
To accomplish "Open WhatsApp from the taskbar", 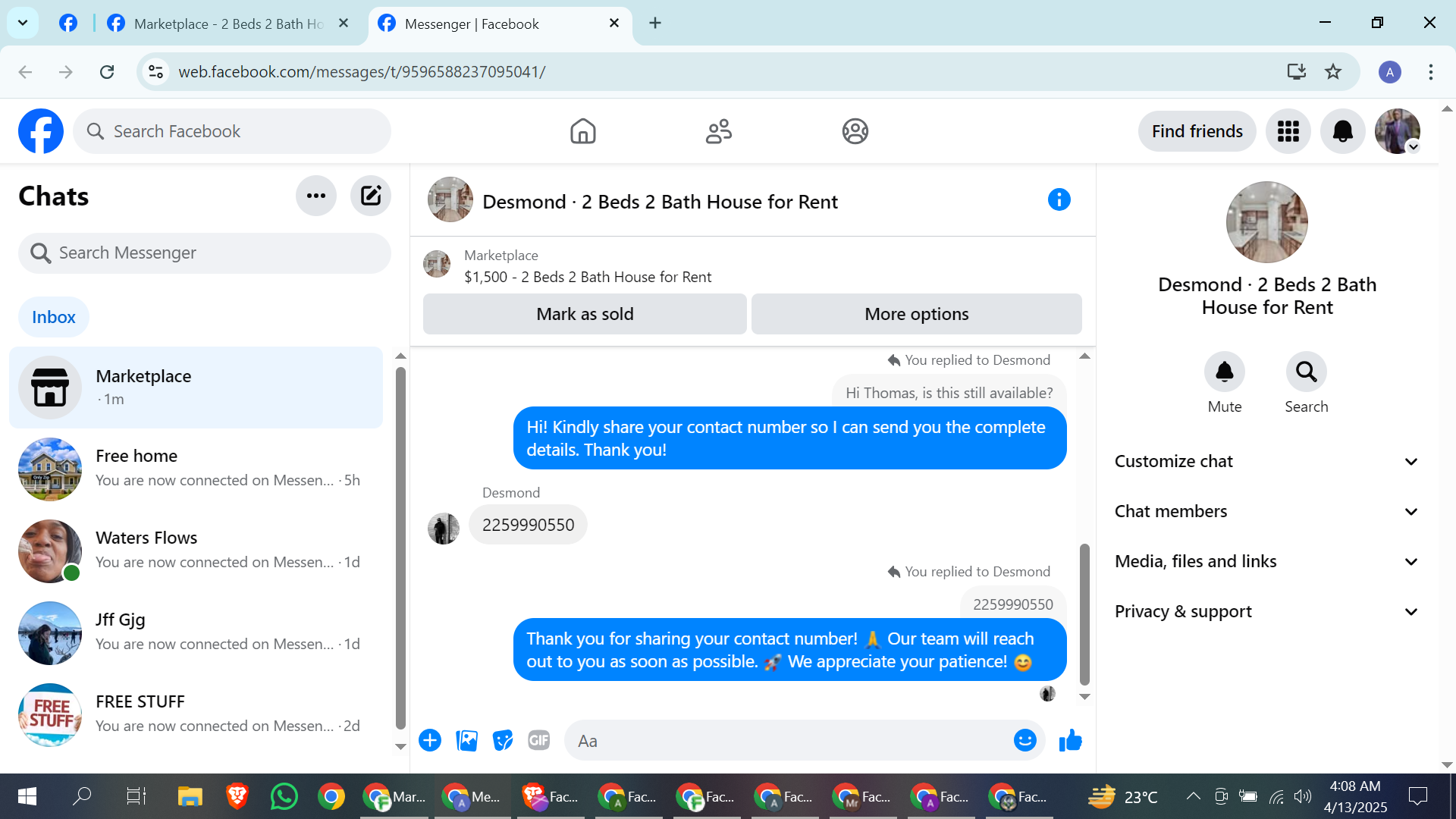I will [x=284, y=796].
